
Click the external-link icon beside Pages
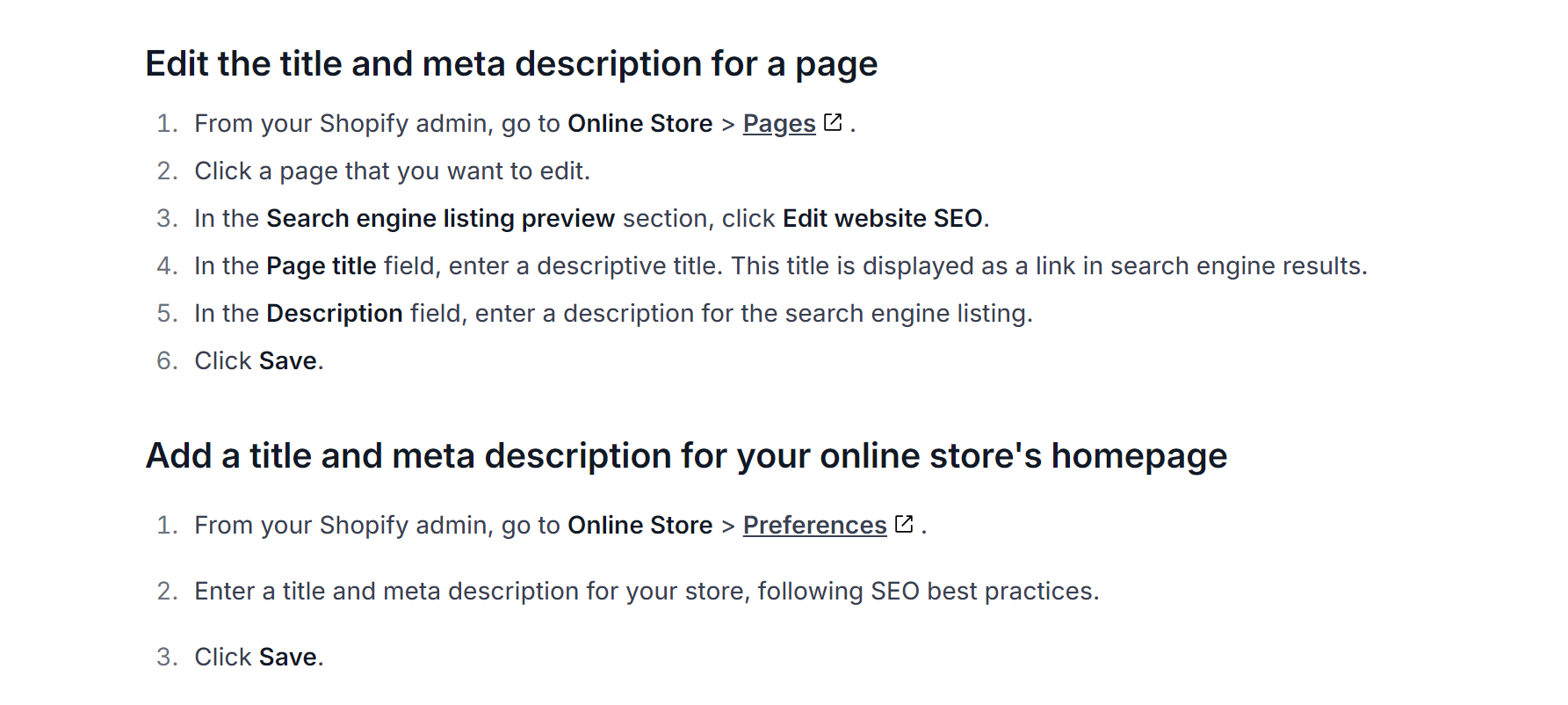pyautogui.click(x=833, y=123)
